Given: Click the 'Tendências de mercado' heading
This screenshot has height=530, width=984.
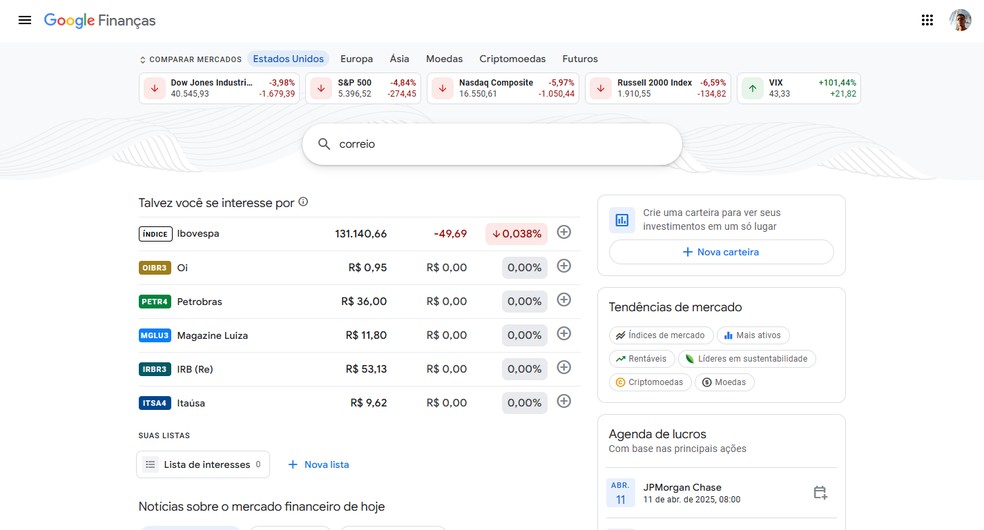Looking at the screenshot, I should [x=675, y=307].
